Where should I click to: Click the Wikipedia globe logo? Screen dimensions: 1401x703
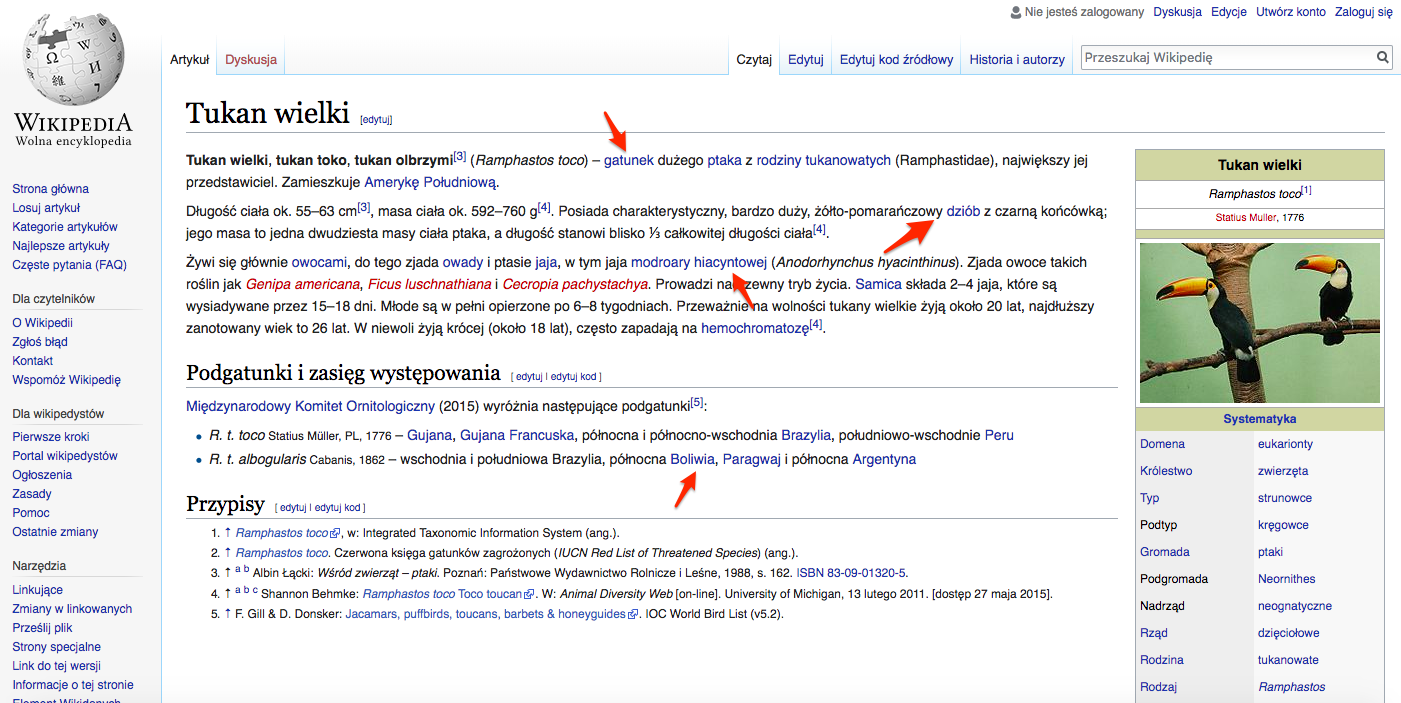pyautogui.click(x=73, y=61)
